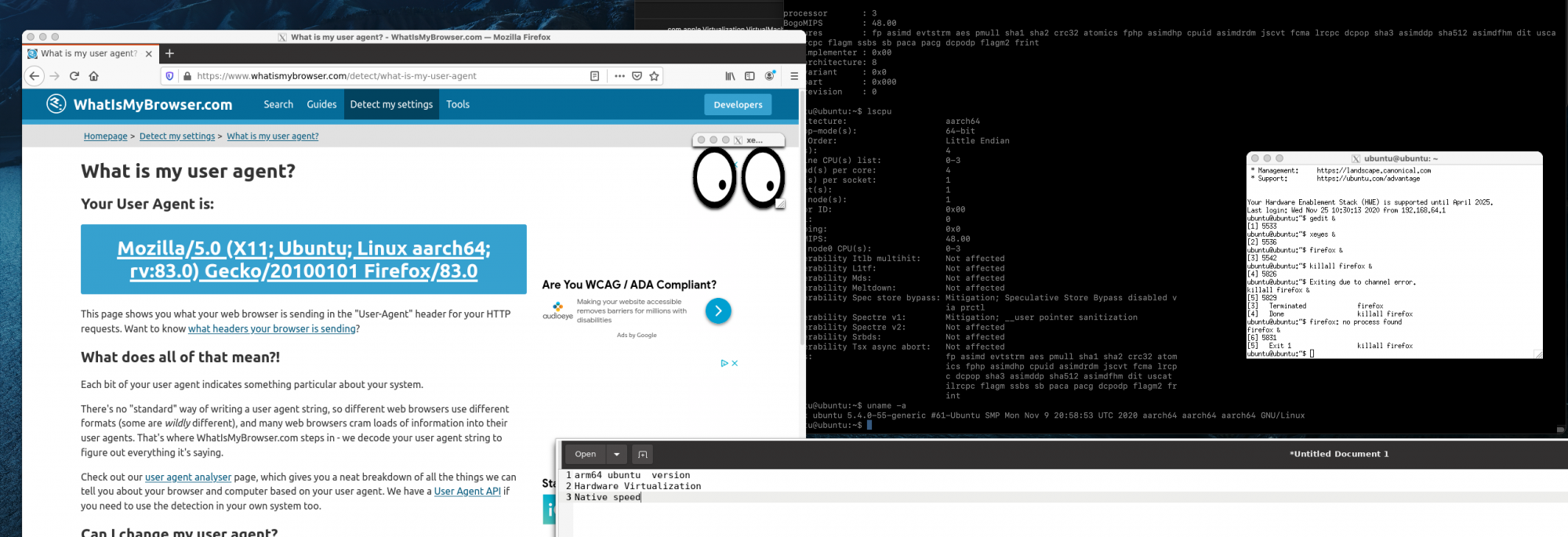Click the Developers button

click(x=738, y=104)
